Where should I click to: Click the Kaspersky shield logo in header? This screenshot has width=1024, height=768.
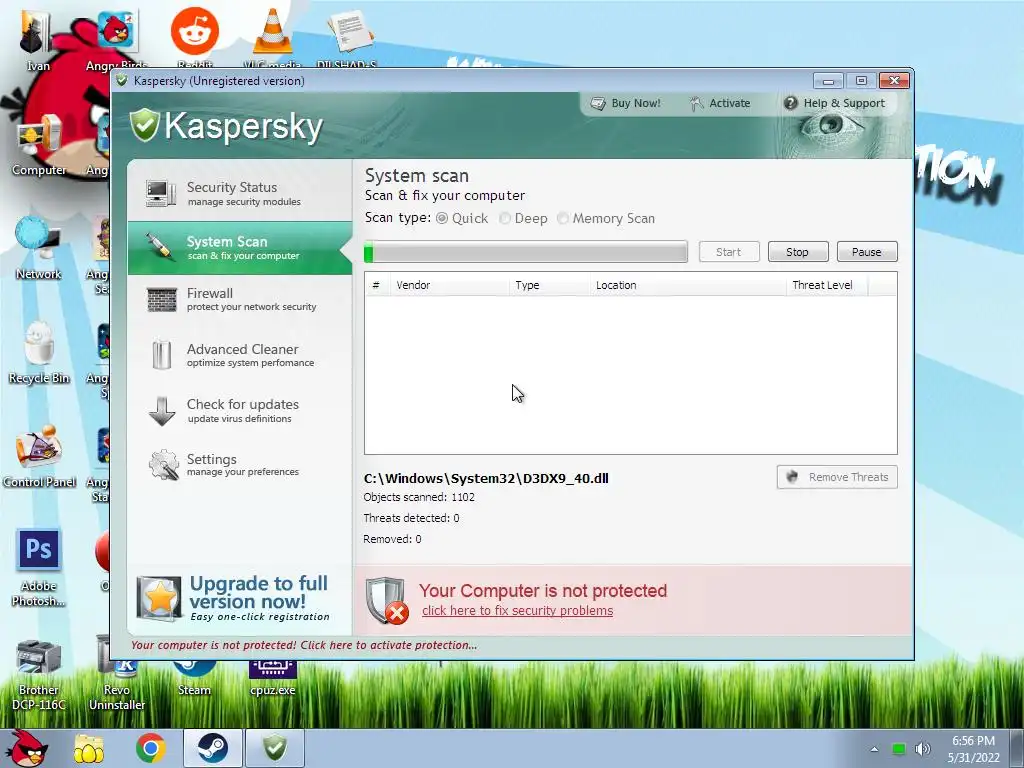click(144, 125)
